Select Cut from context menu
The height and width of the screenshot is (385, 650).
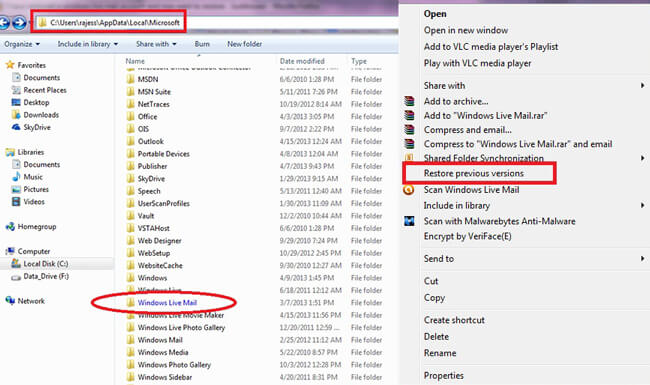[431, 281]
